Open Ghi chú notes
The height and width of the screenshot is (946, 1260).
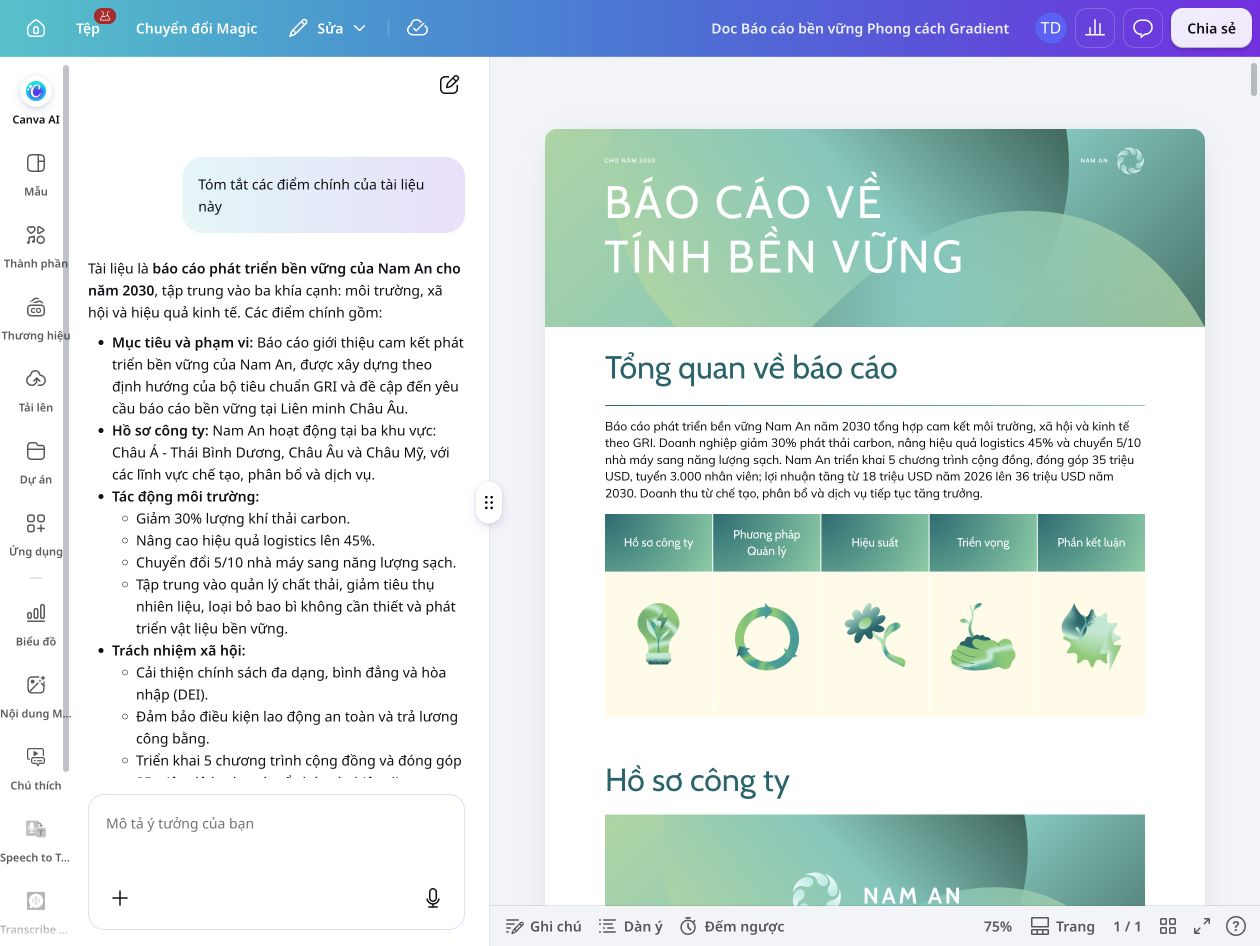coord(543,926)
